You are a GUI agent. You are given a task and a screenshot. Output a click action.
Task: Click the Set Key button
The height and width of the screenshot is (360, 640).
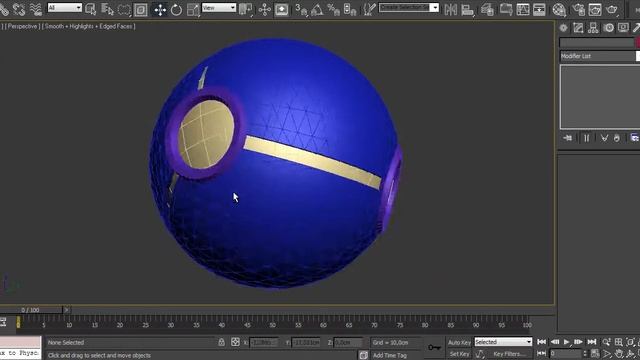click(459, 354)
